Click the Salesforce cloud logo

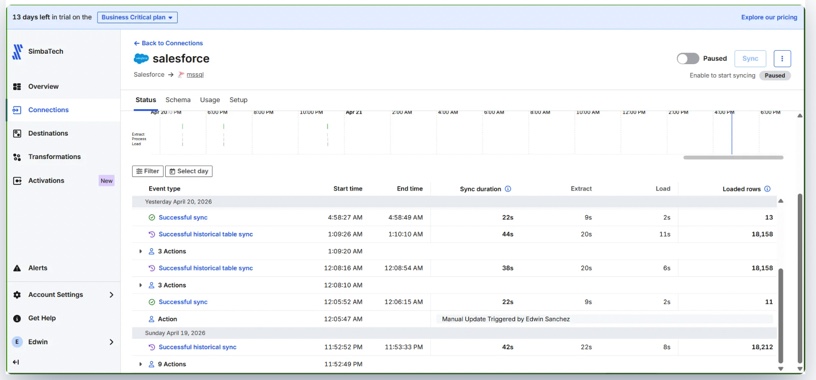coord(141,58)
